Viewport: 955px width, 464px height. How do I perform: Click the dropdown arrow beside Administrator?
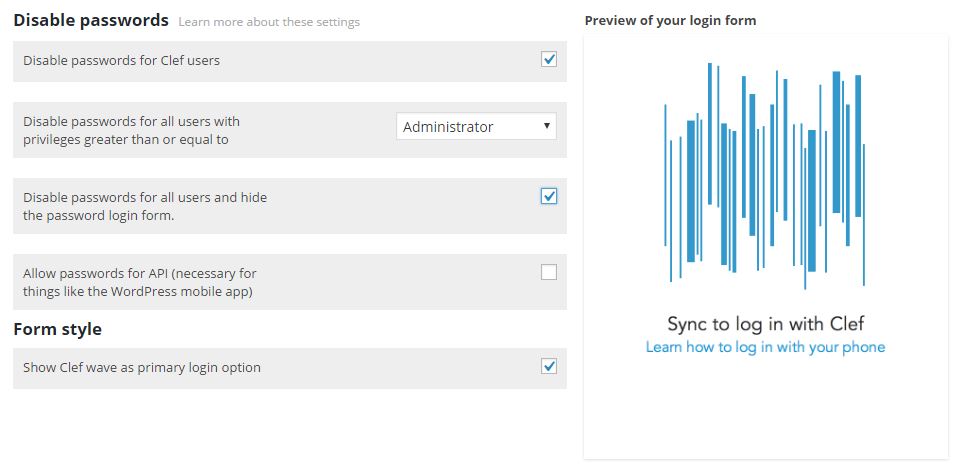tap(546, 126)
